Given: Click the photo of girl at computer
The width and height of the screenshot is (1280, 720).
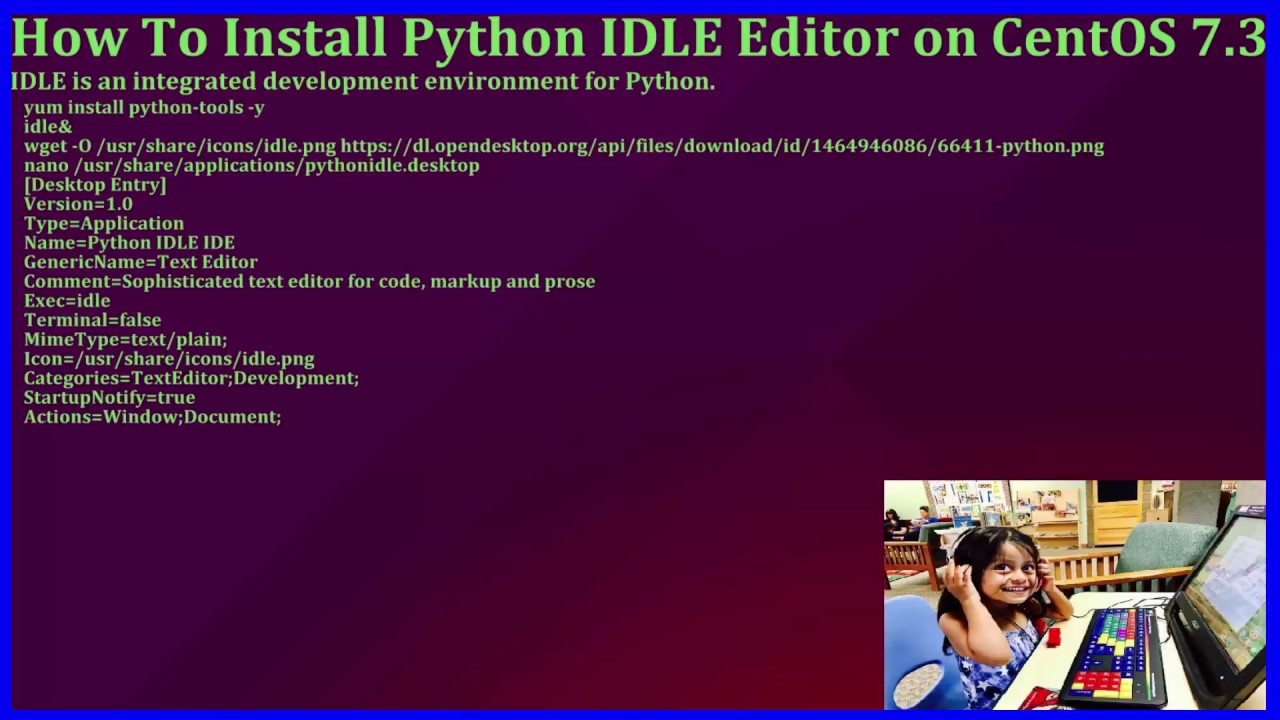Looking at the screenshot, I should tap(1075, 595).
